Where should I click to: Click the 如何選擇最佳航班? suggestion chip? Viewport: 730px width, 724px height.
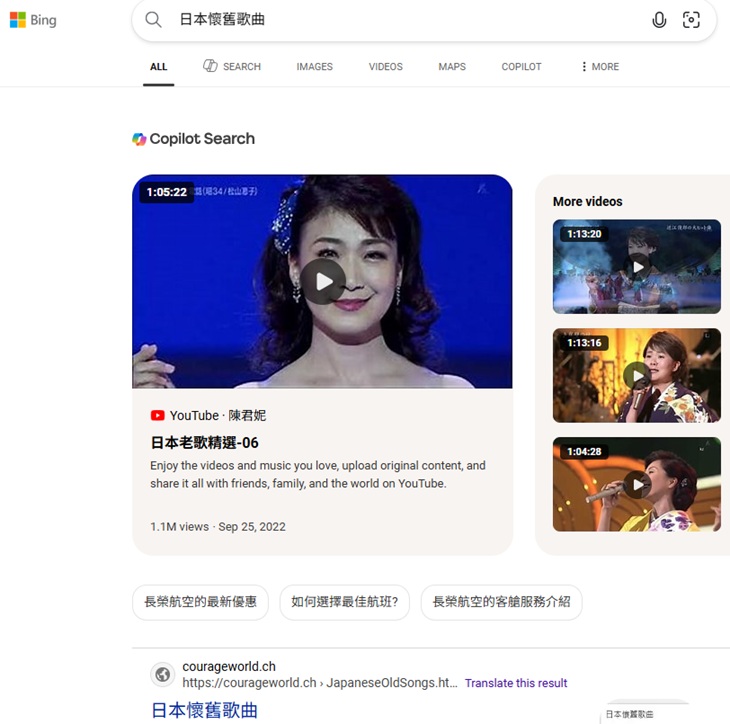click(344, 602)
